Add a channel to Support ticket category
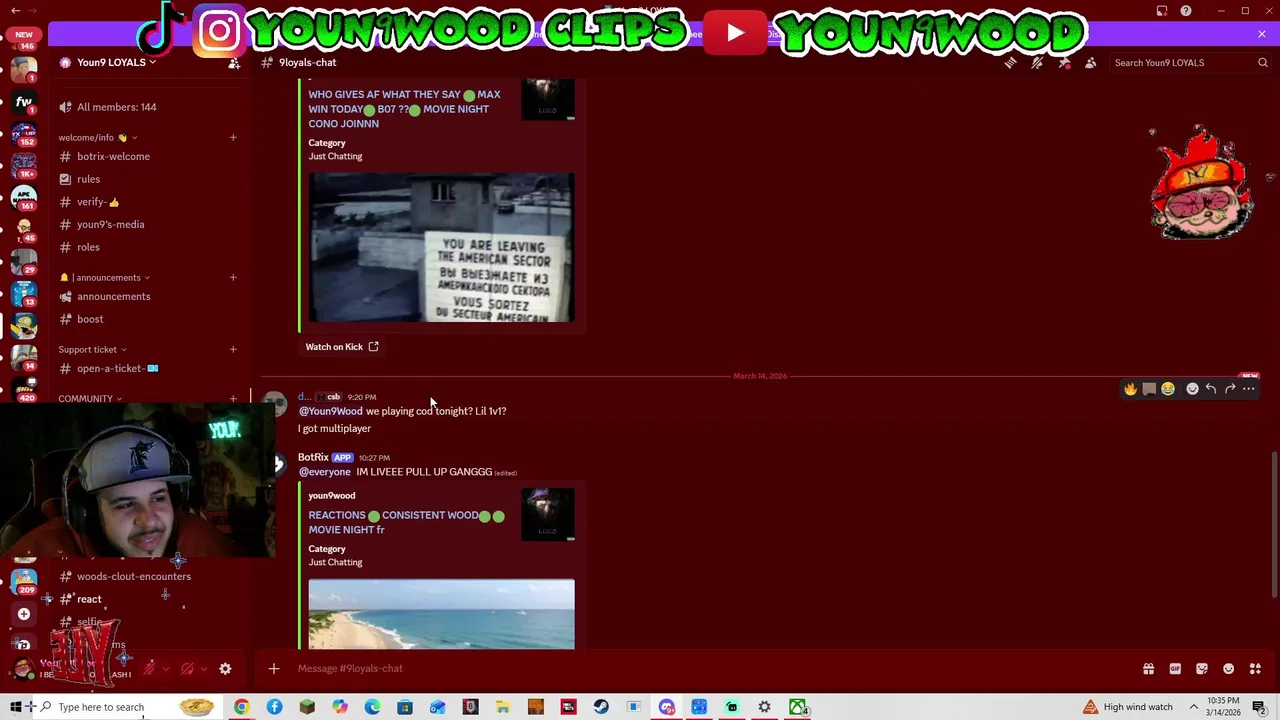The height and width of the screenshot is (720, 1280). pos(233,349)
